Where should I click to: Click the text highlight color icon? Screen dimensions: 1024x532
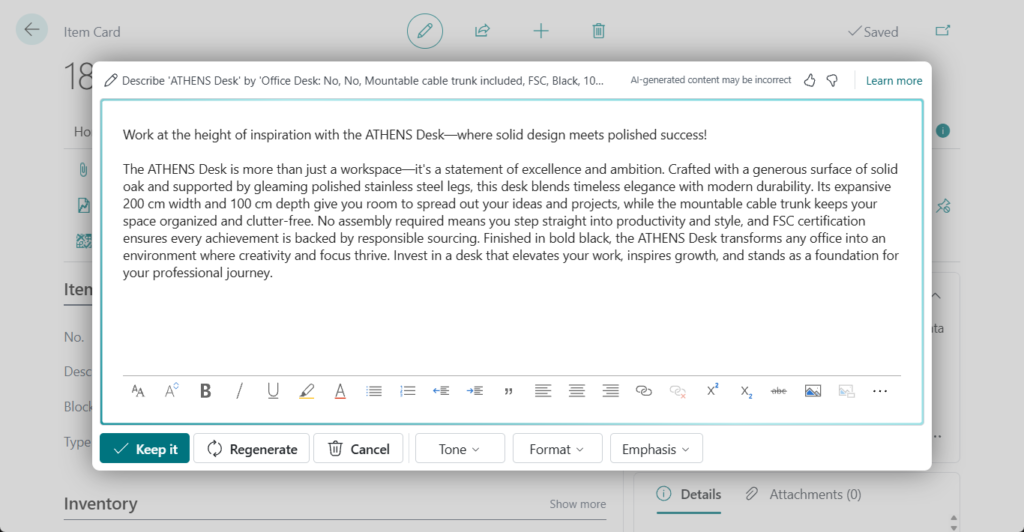point(307,391)
